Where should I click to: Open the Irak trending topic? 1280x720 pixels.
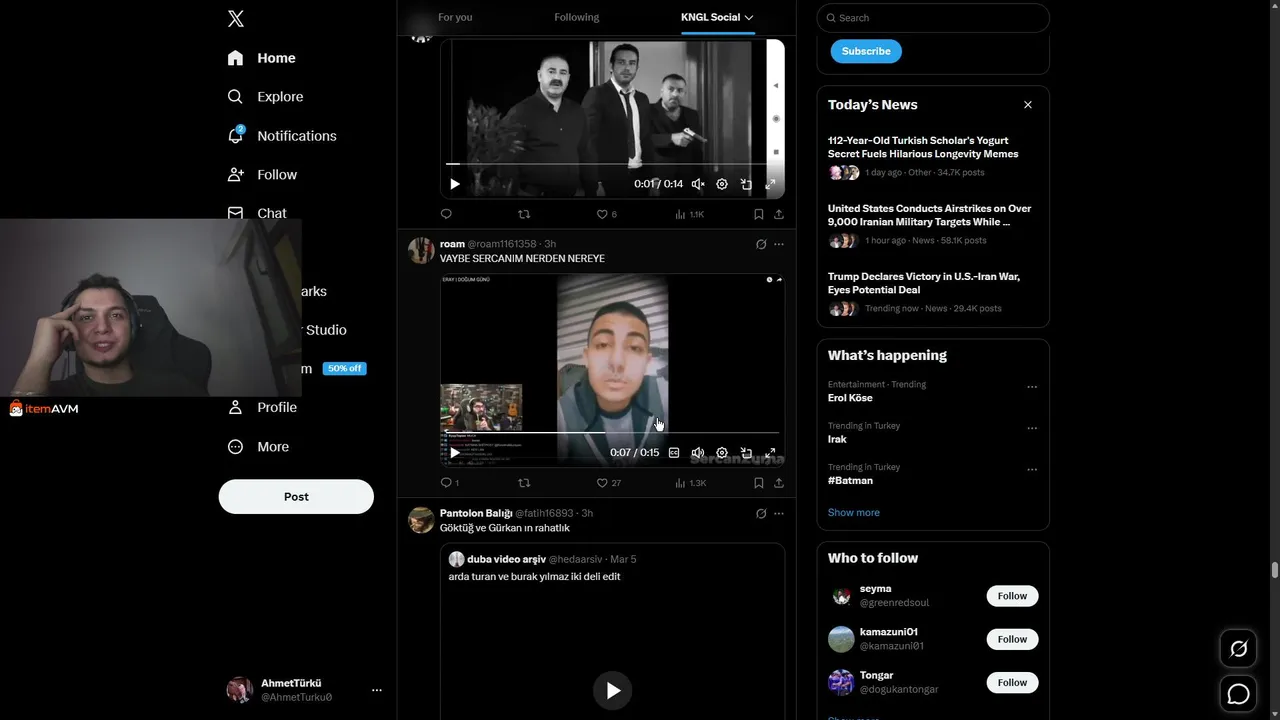pos(837,440)
